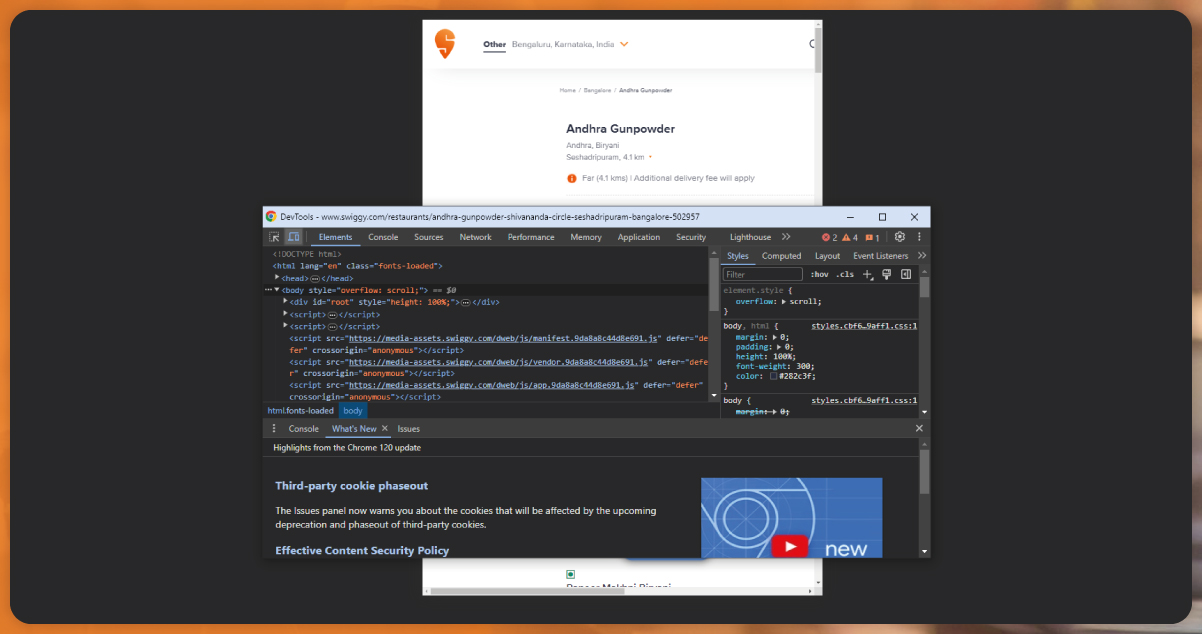Expand the first collapsed script node
Screen dimensions: 1202x634
(286, 314)
